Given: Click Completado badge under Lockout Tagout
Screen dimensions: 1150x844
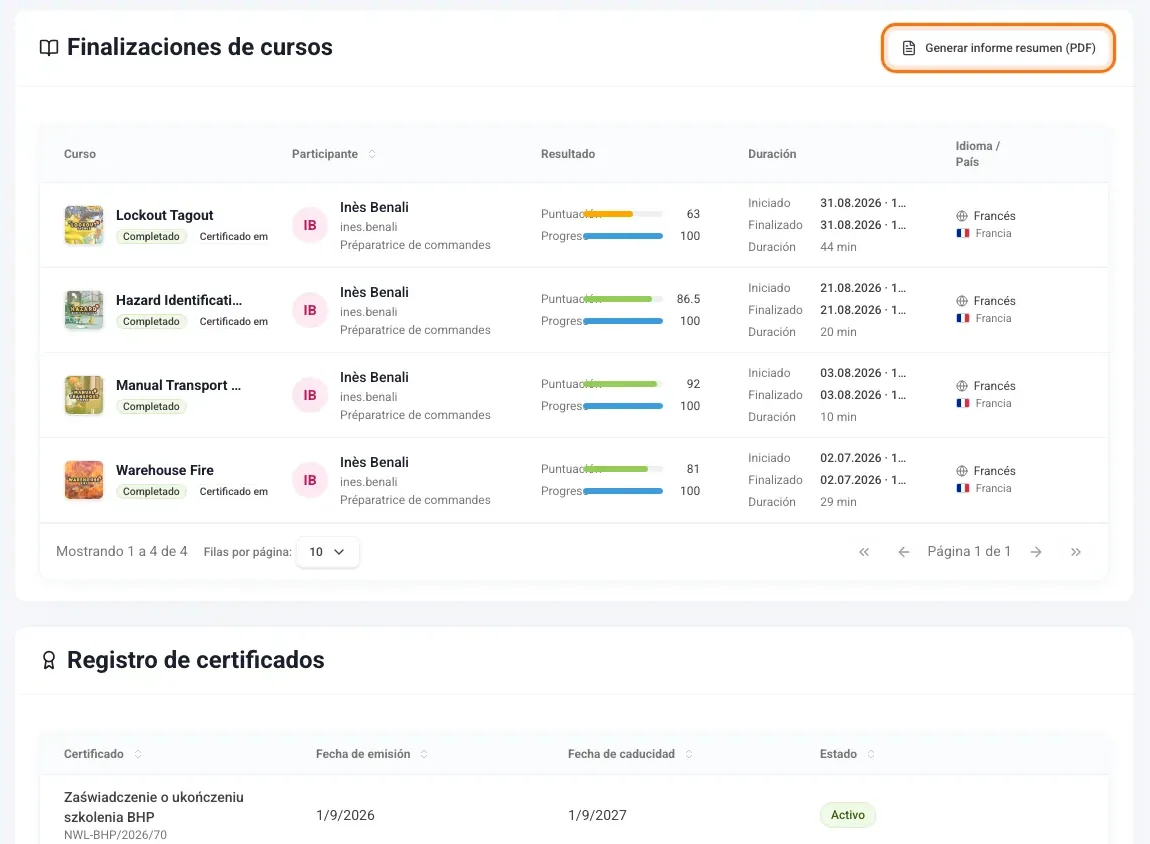Looking at the screenshot, I should click(151, 236).
